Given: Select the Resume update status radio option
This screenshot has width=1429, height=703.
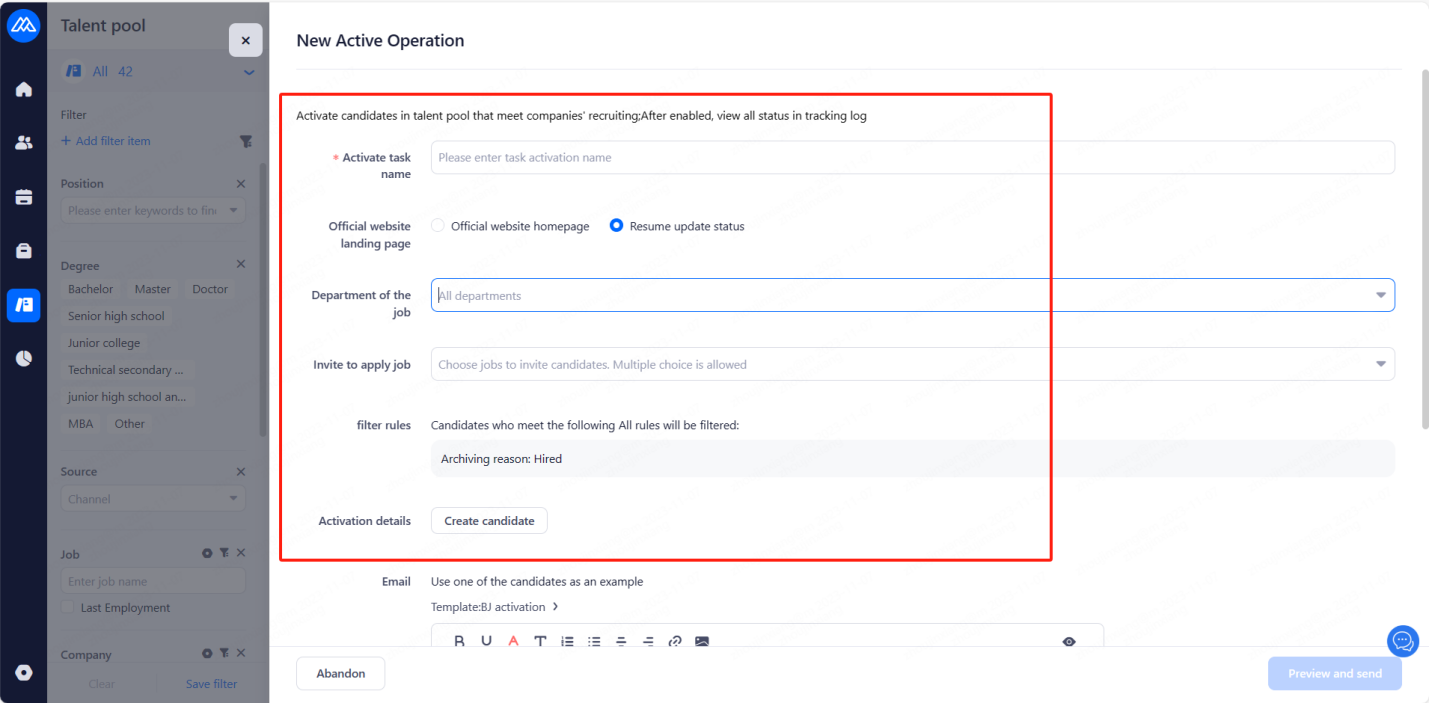Looking at the screenshot, I should [616, 226].
